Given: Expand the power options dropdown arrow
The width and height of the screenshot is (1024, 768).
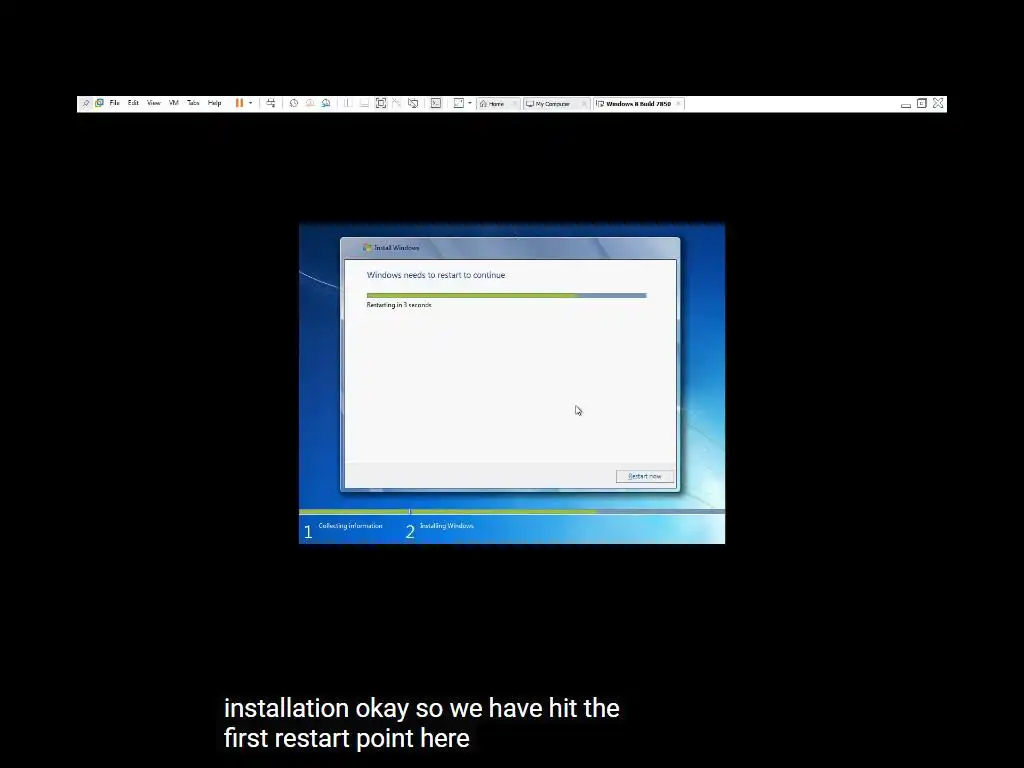Looking at the screenshot, I should 251,103.
